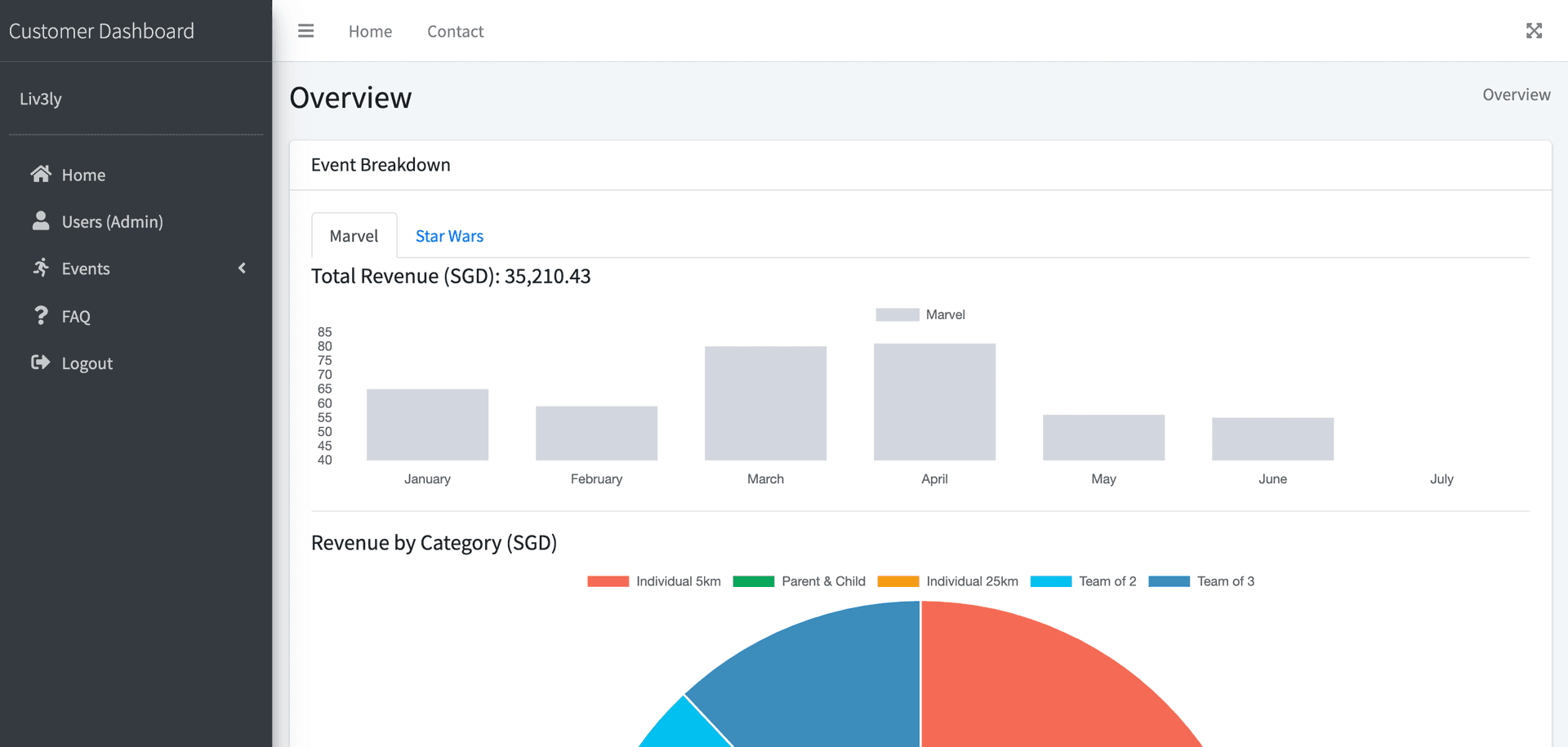Open FAQ via the question mark icon
This screenshot has width=1568, height=747.
(41, 316)
